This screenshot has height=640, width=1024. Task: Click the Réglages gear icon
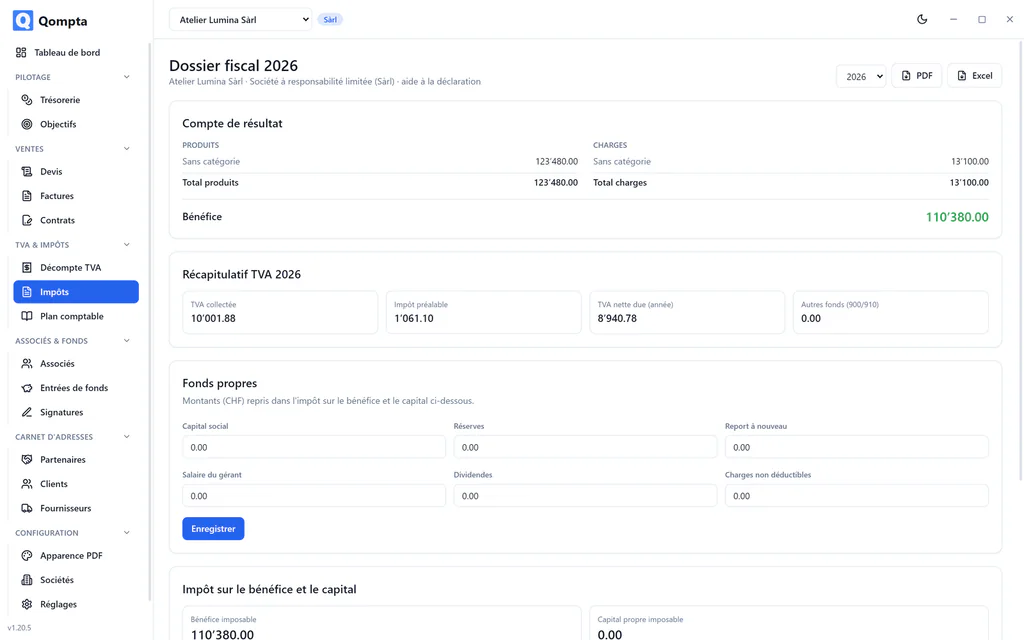click(x=27, y=604)
